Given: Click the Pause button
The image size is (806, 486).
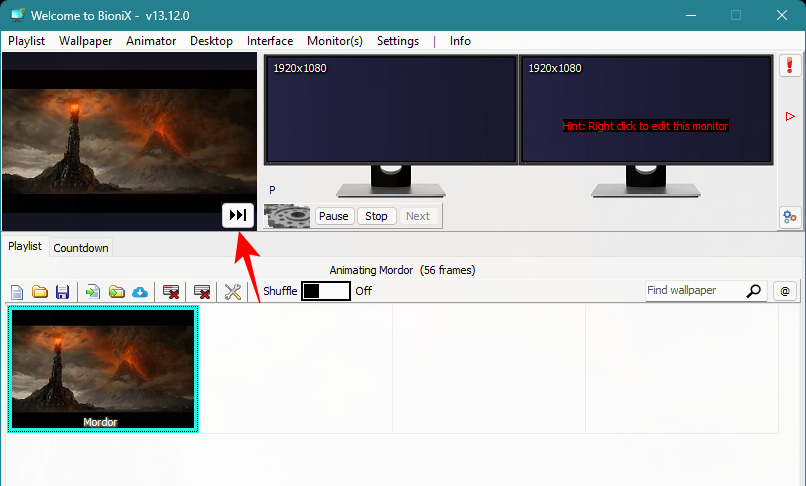Looking at the screenshot, I should point(334,216).
